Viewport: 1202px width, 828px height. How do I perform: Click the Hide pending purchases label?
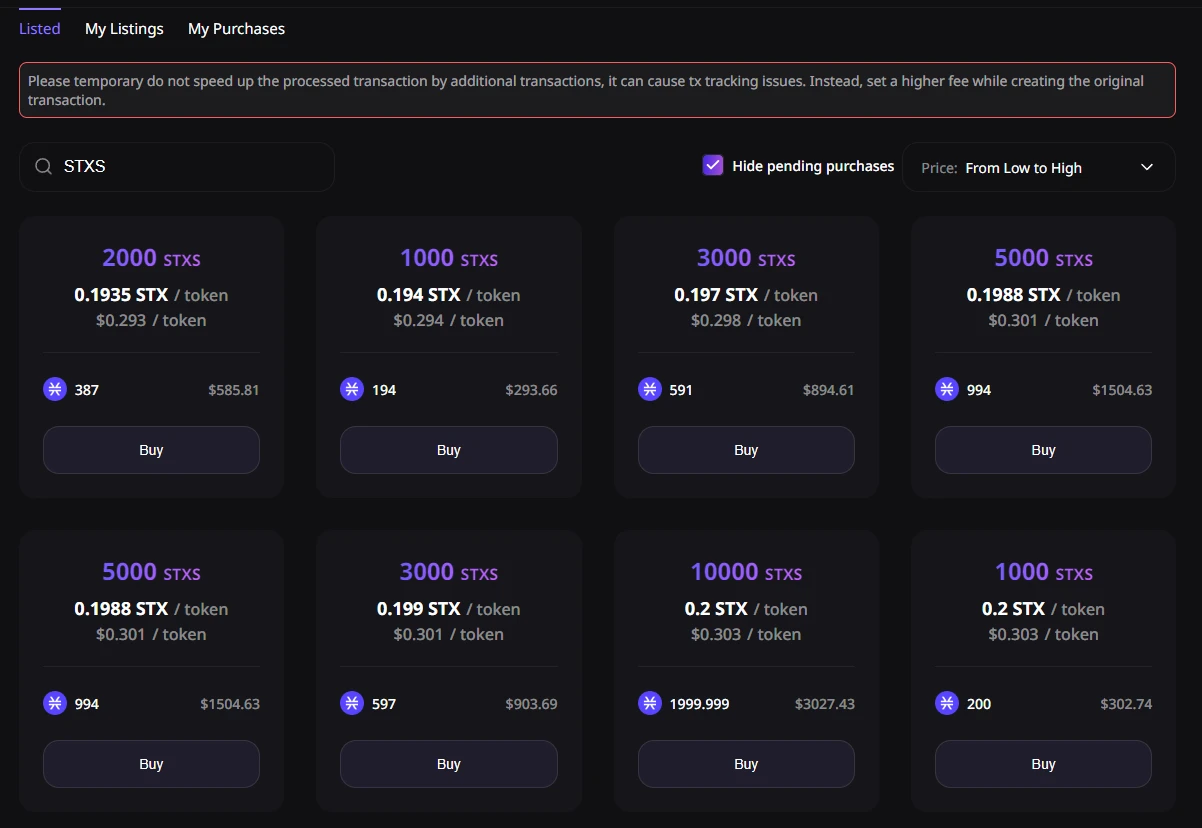813,166
